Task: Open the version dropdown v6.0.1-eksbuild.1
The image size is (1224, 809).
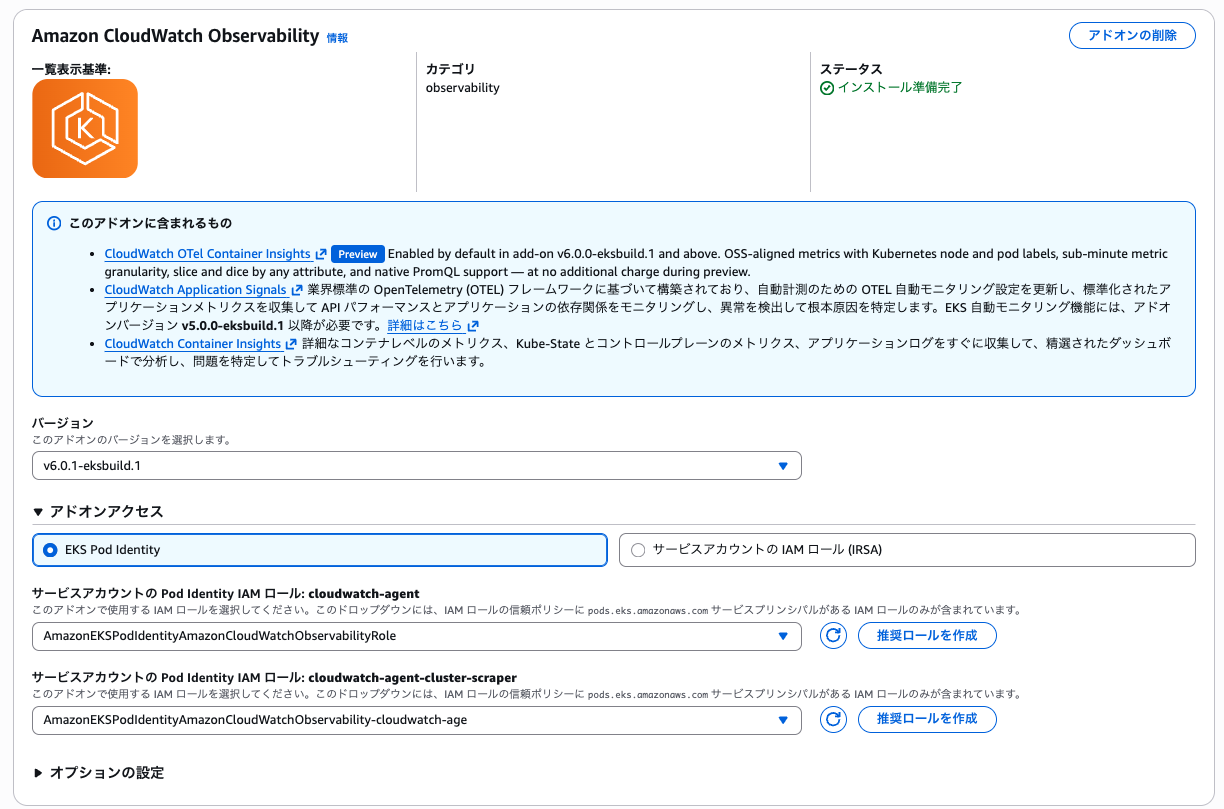Action: click(x=417, y=466)
